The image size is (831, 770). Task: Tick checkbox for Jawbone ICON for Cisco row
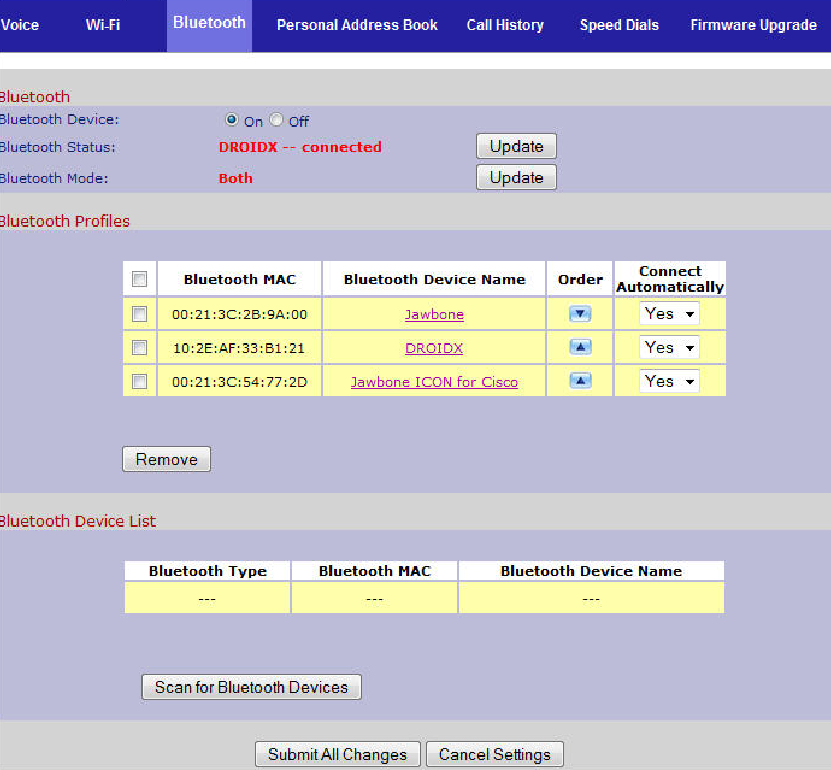coord(140,381)
